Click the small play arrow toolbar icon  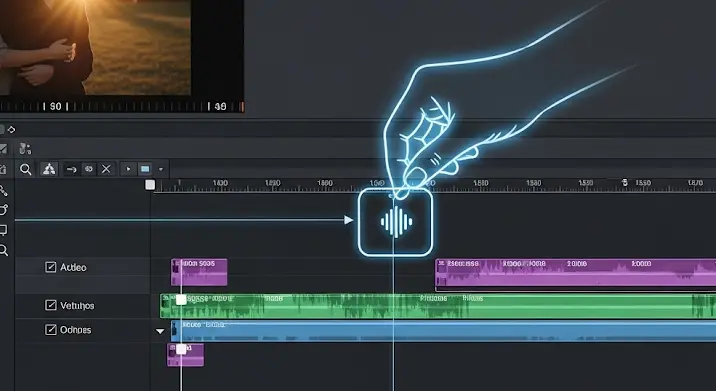[x=128, y=169]
